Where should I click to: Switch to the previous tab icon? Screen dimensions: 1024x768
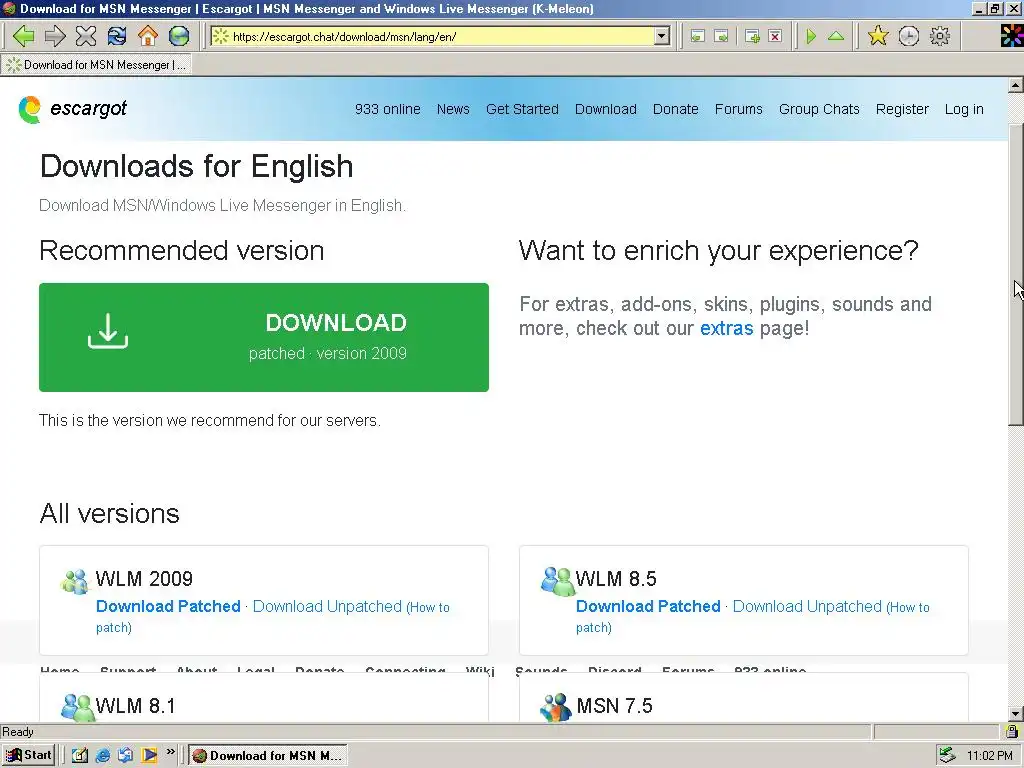[x=697, y=37]
